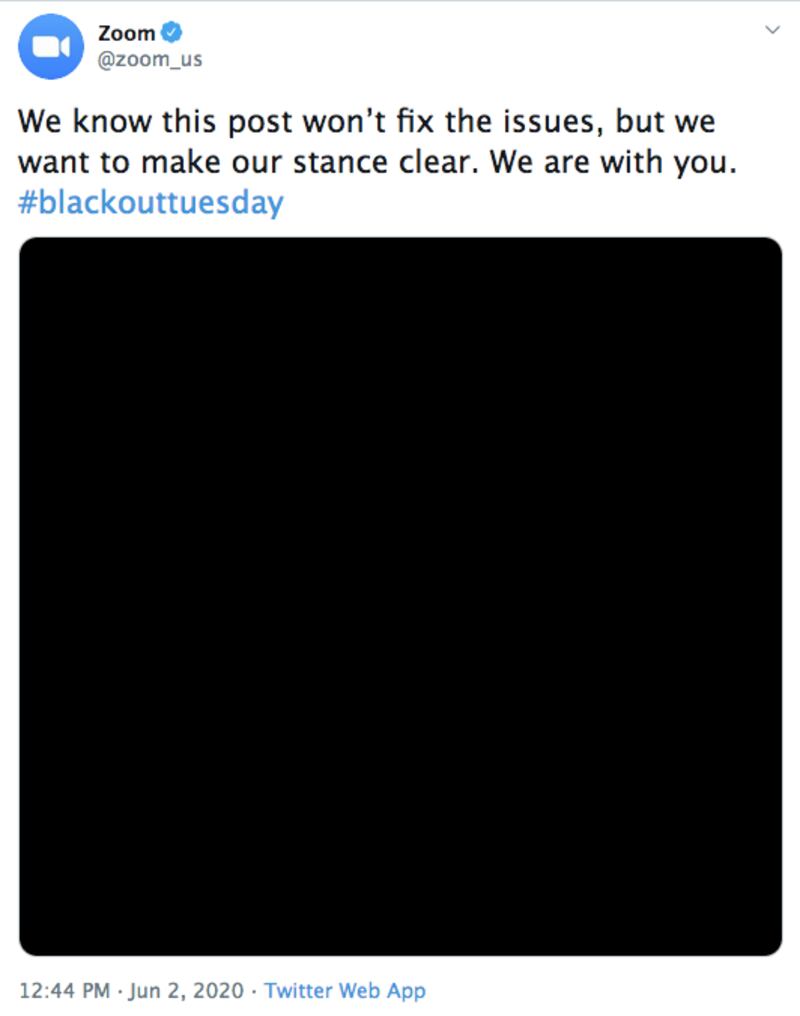Click the phrase 'but we' in tweet
800x1016 pixels.
point(665,122)
